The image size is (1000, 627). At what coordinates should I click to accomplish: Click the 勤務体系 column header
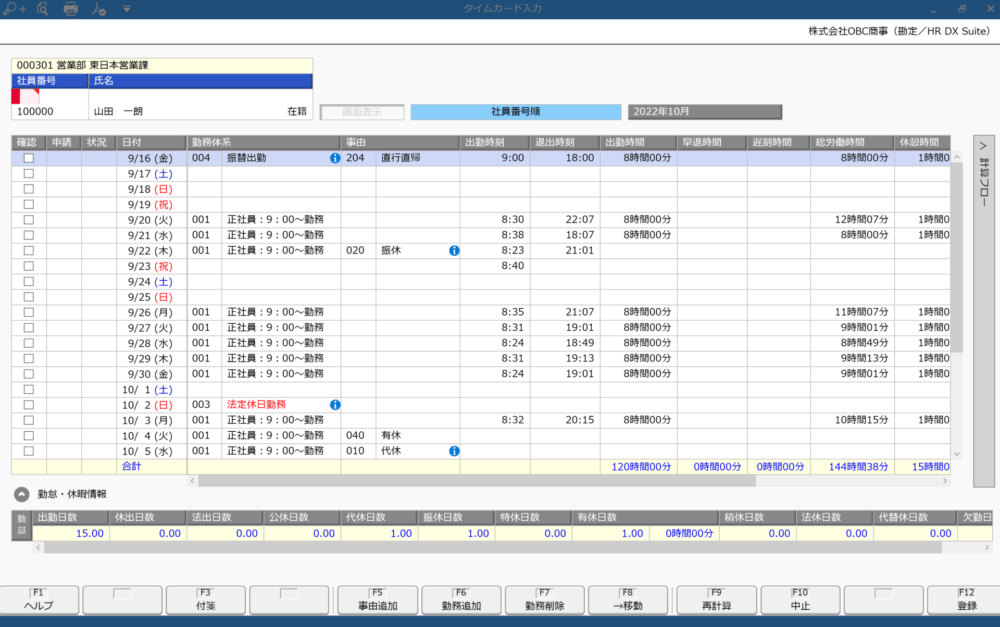263,142
